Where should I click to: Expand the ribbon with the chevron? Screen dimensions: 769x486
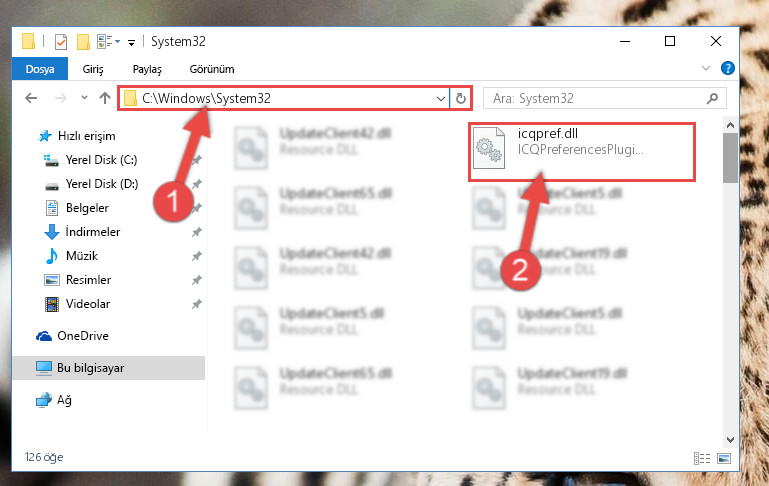(x=706, y=68)
